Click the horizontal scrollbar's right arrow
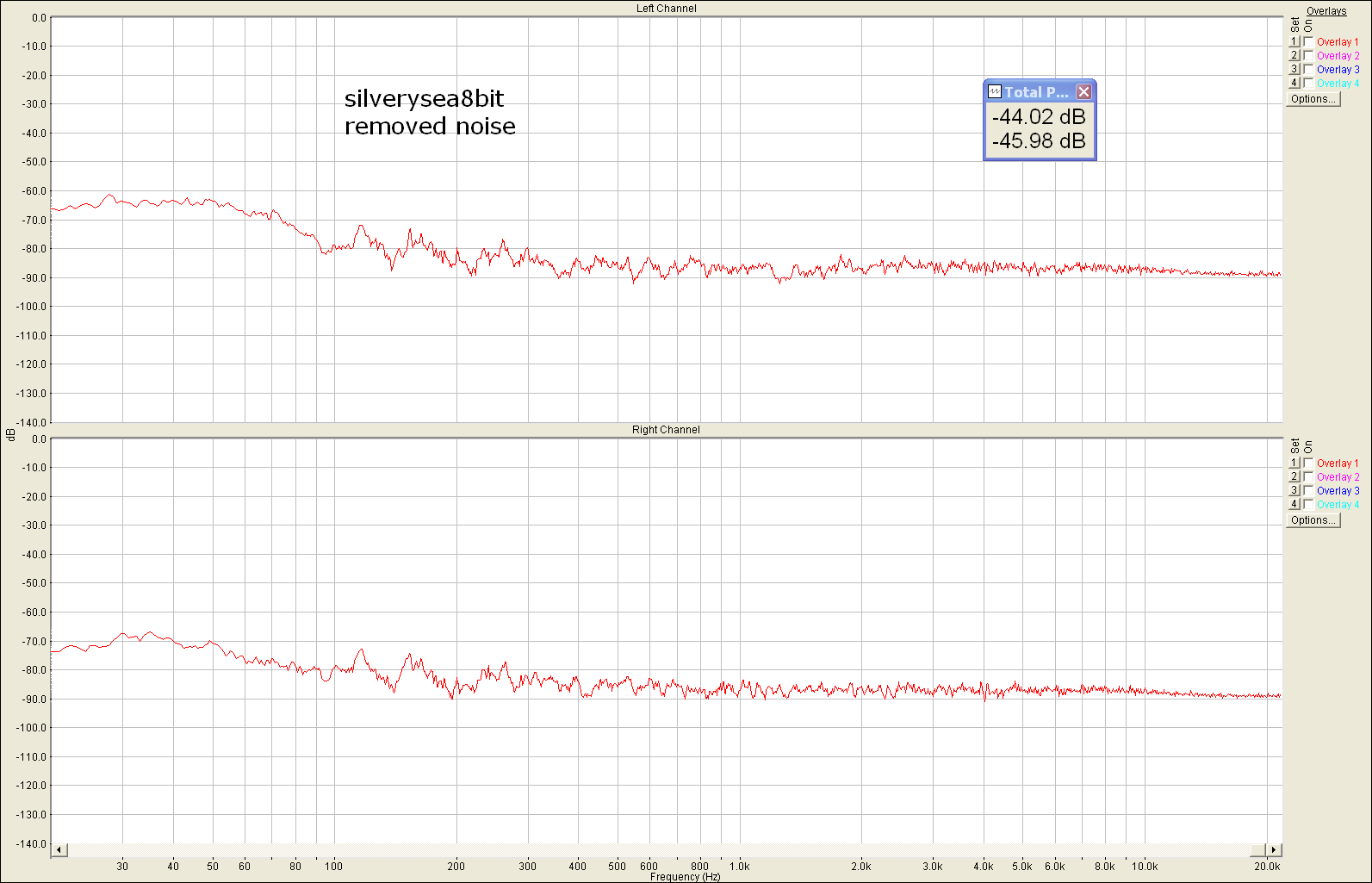The width and height of the screenshot is (1372, 883). [x=1274, y=850]
